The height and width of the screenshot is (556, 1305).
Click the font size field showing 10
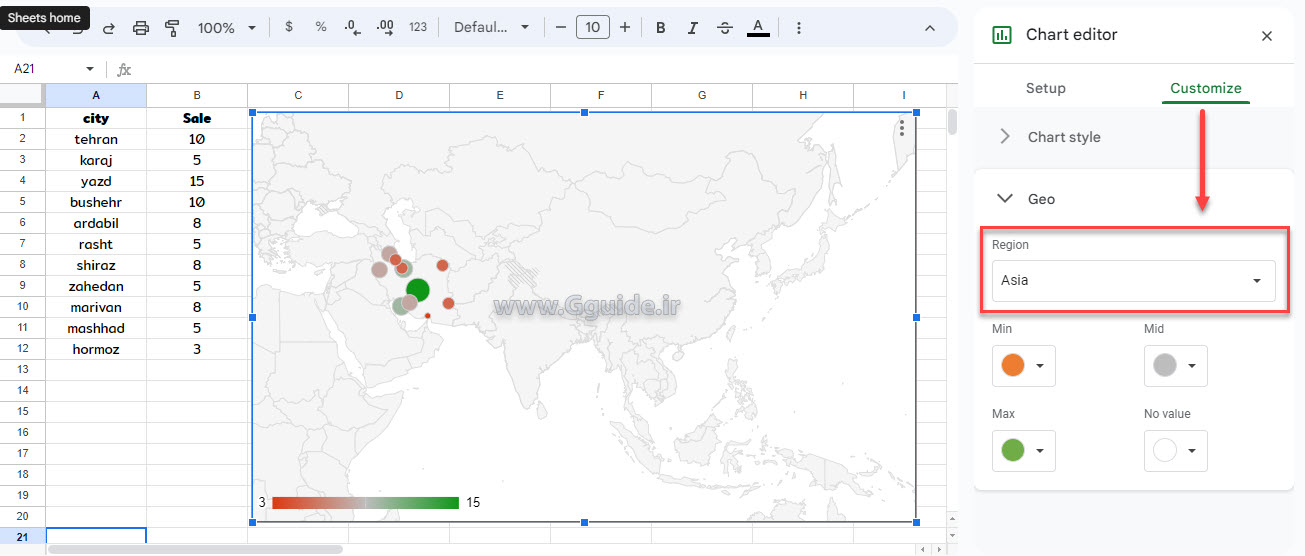click(x=593, y=28)
